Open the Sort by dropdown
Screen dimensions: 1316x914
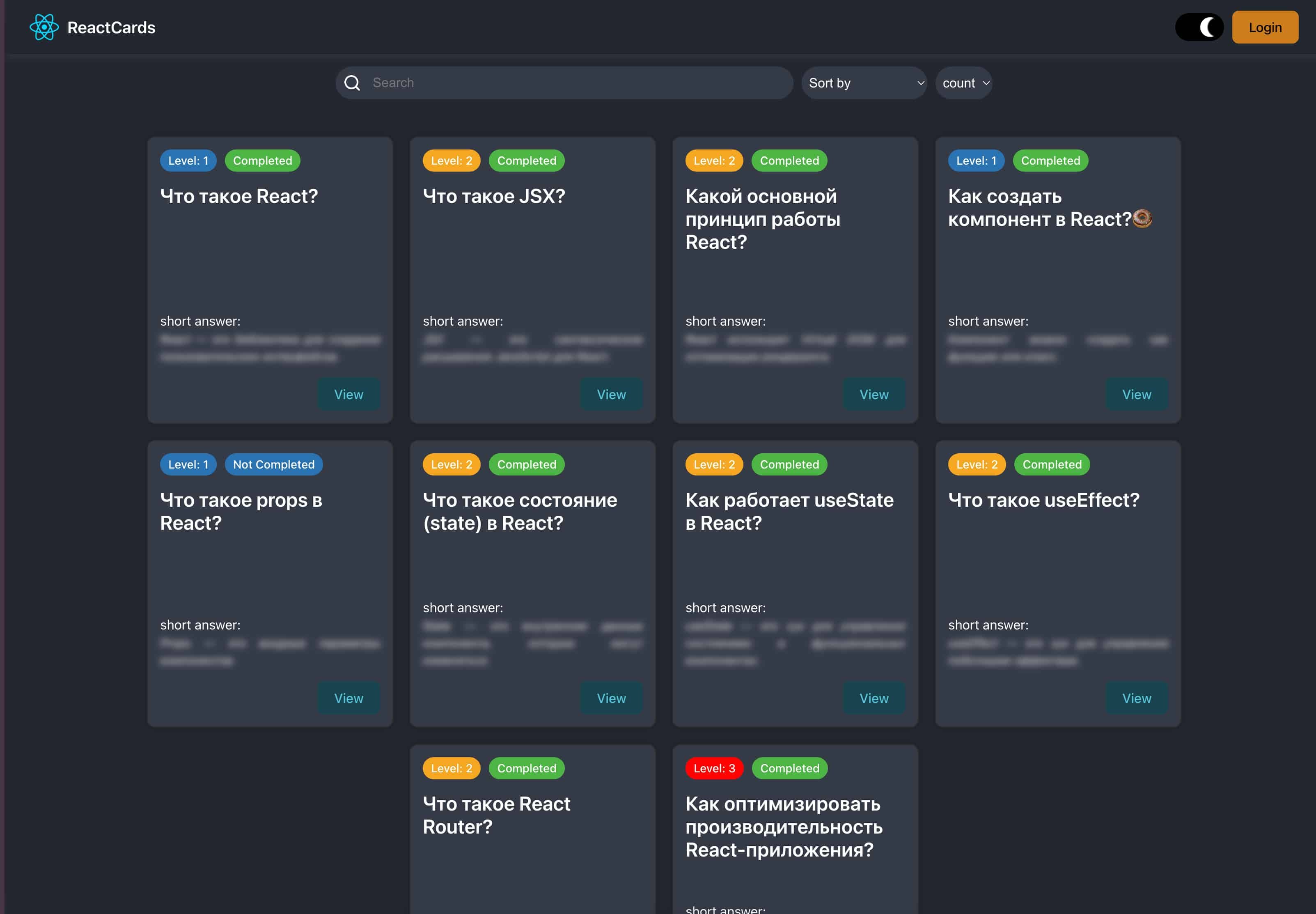(x=863, y=83)
